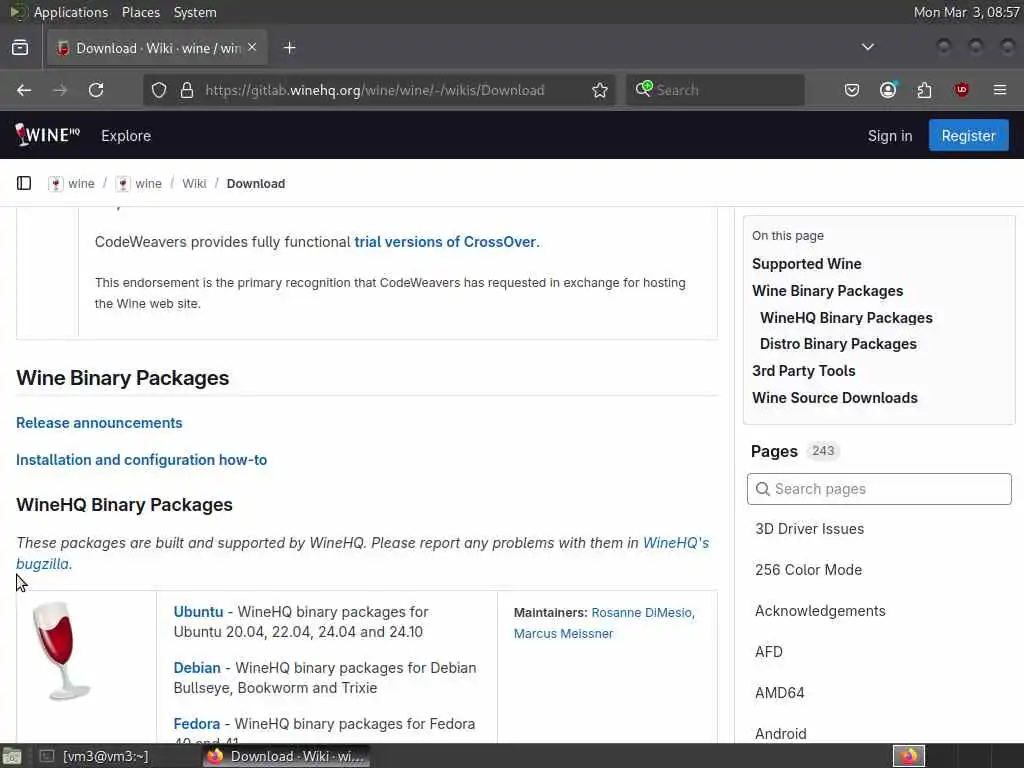Open the Extensions puzzle icon
Image resolution: width=1024 pixels, height=768 pixels.
pyautogui.click(x=925, y=90)
